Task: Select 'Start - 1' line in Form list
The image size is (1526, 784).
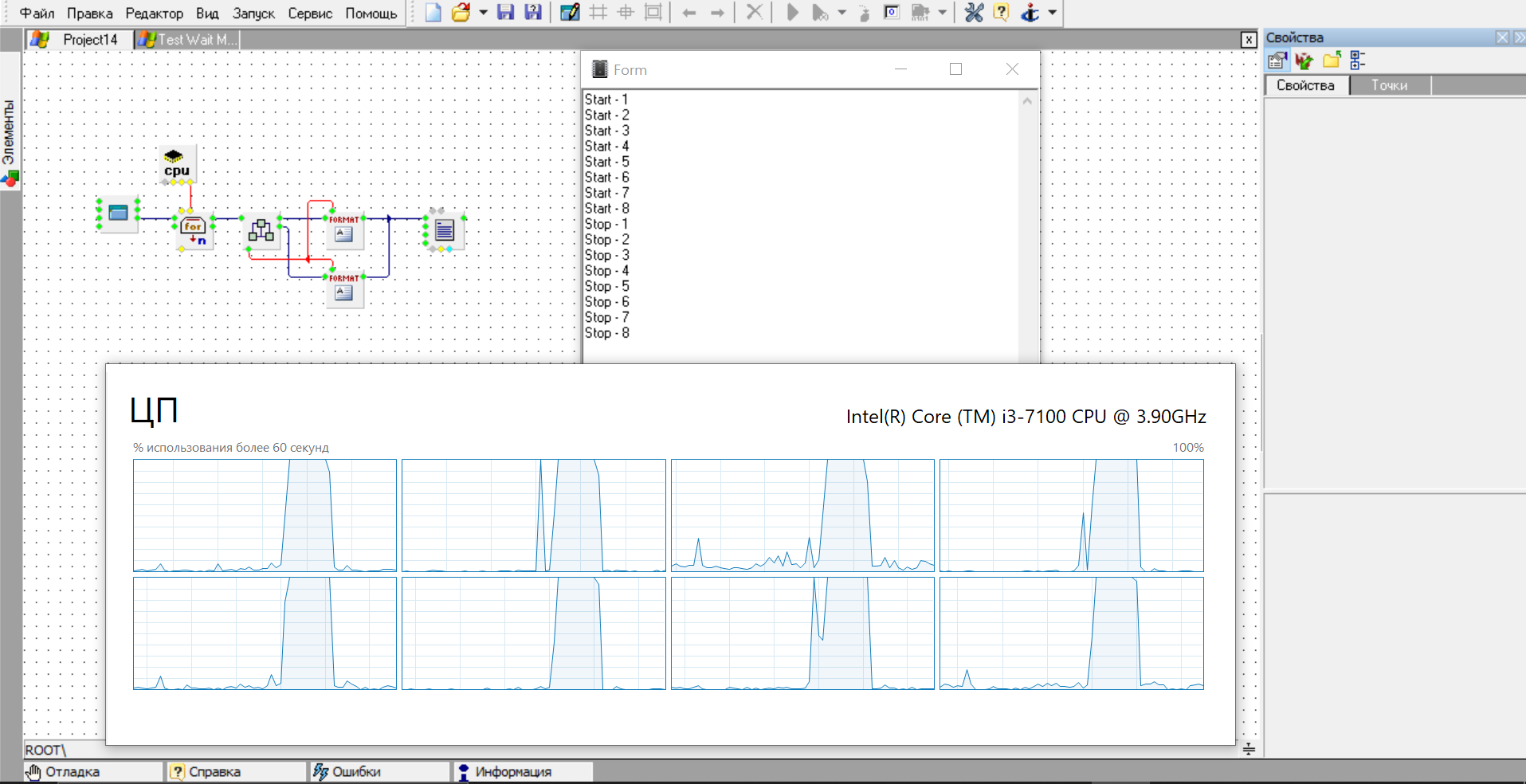Action: coord(607,100)
